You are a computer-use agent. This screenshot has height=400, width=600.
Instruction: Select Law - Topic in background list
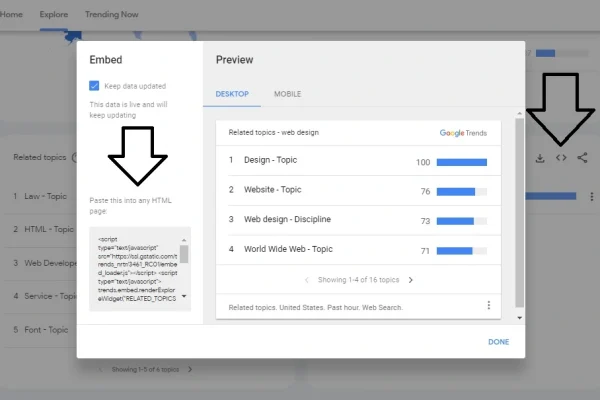(40, 196)
